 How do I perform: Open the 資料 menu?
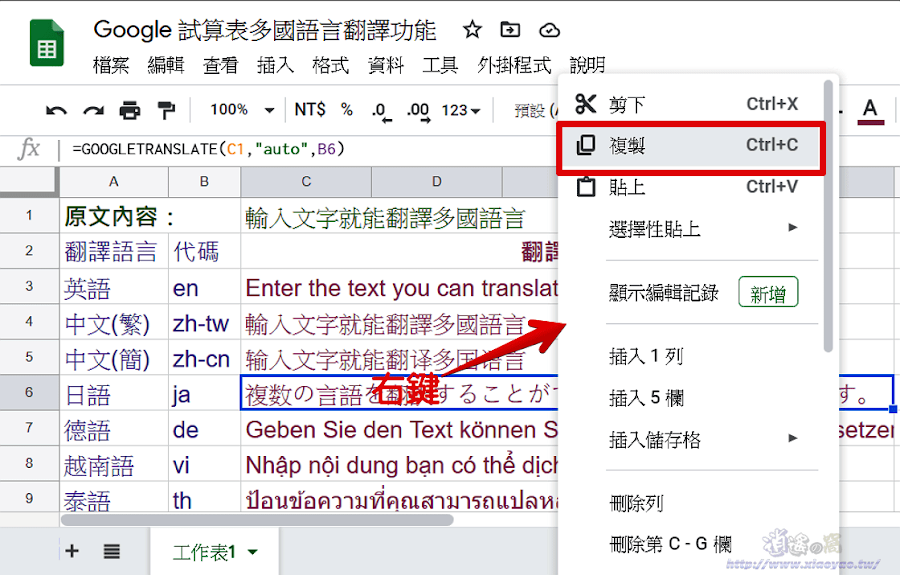(386, 65)
